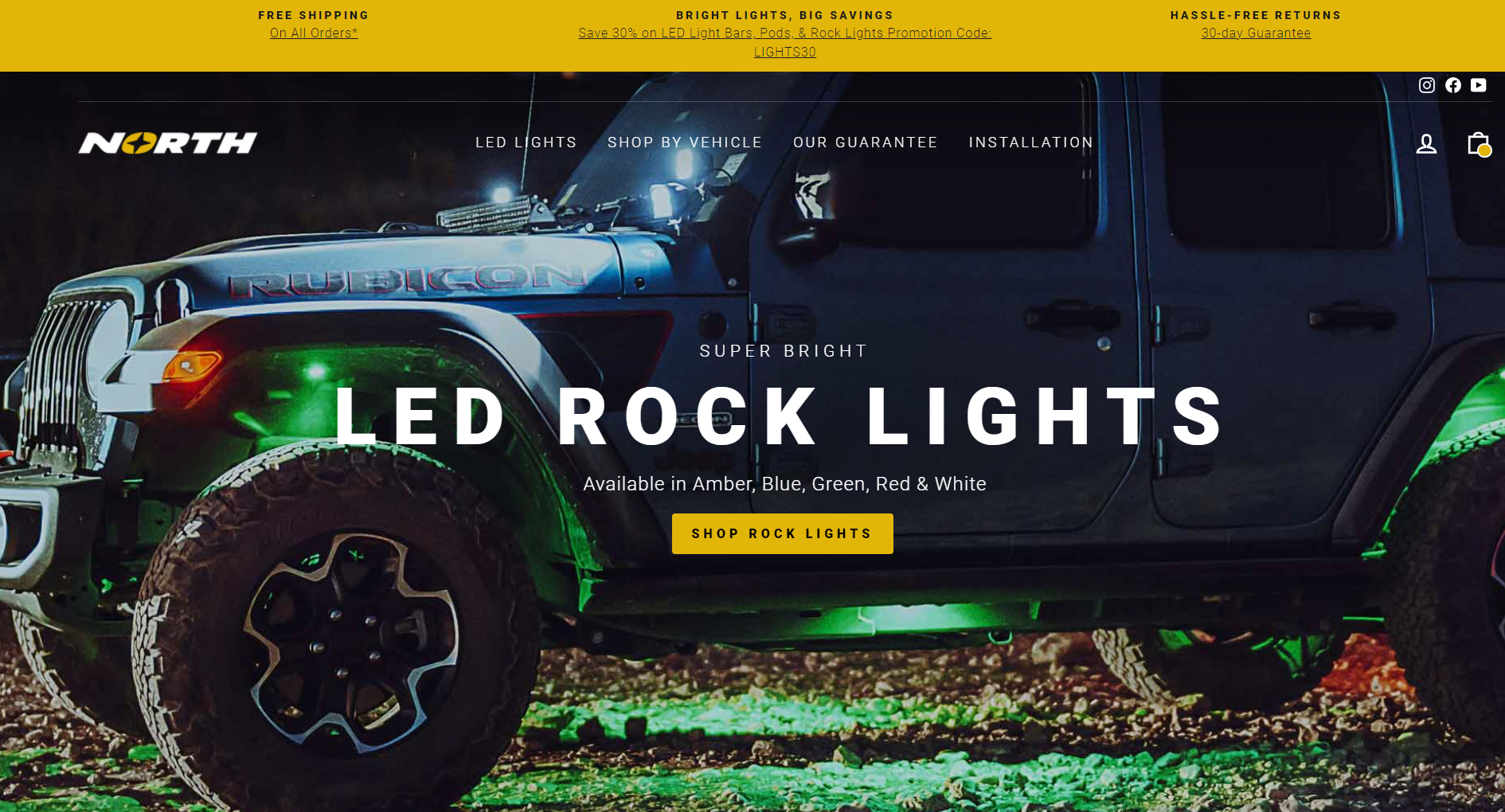Open the Save 30% promotion link
The height and width of the screenshot is (812, 1505).
pyautogui.click(x=785, y=42)
